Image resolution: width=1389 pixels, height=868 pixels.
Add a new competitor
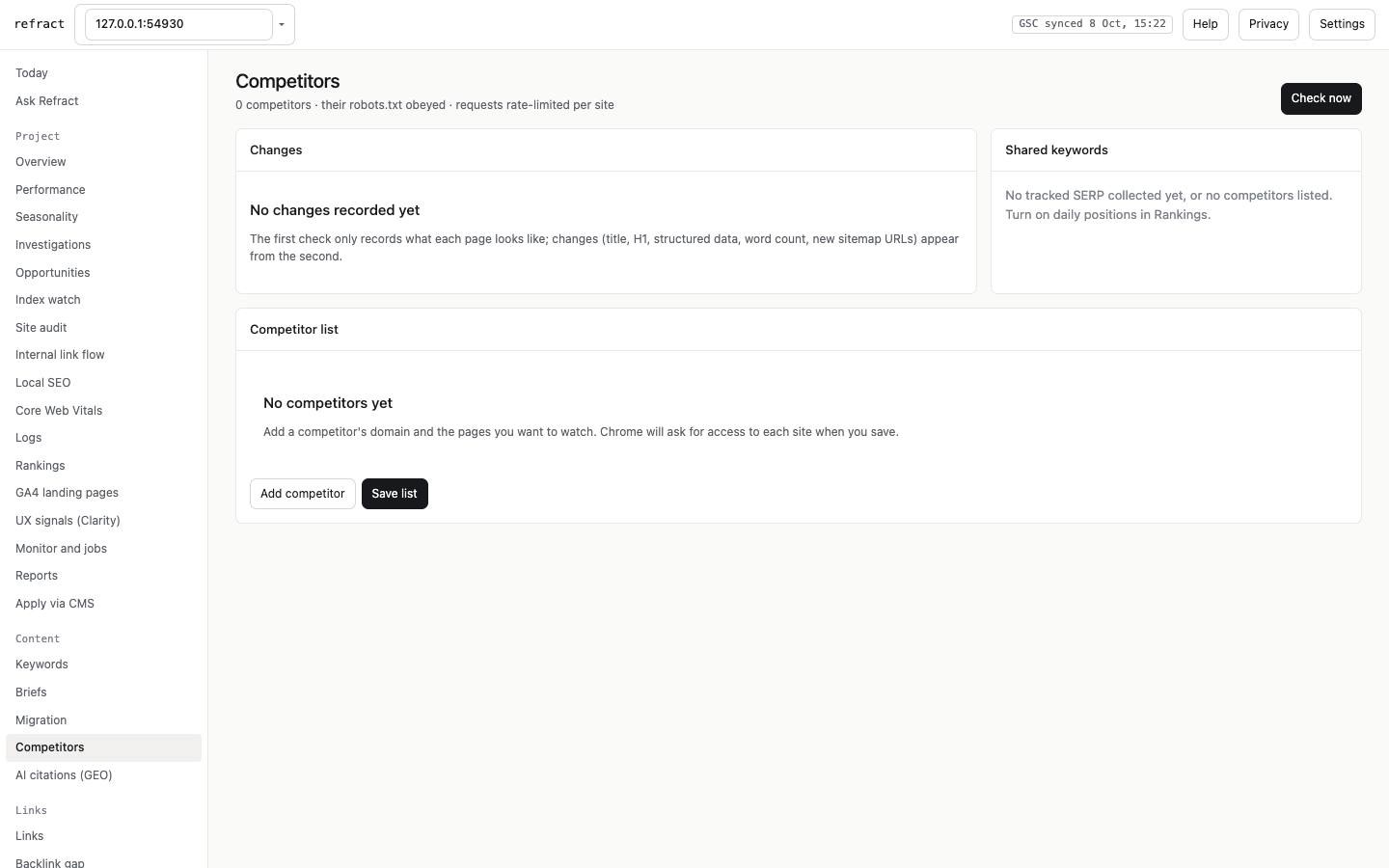tap(302, 494)
